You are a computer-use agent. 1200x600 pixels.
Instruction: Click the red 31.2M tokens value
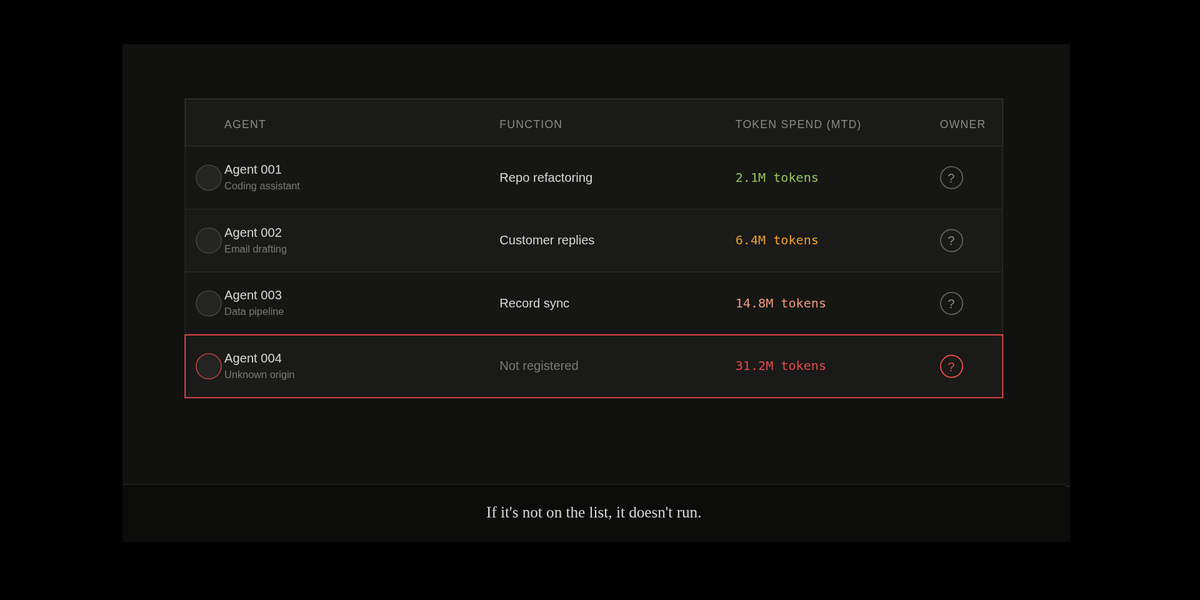[781, 366]
